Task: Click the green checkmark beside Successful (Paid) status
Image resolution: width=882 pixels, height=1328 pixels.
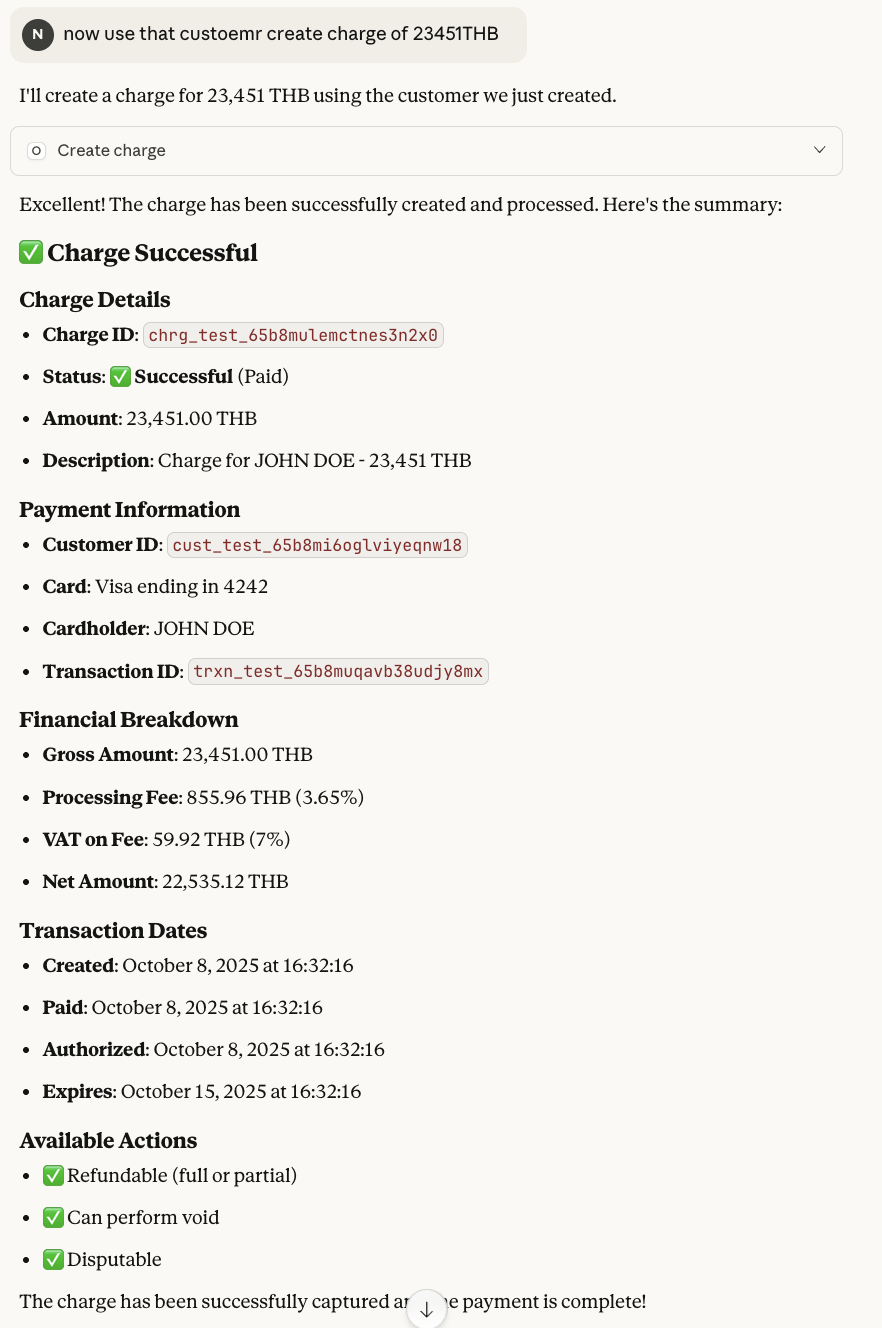Action: 120,377
